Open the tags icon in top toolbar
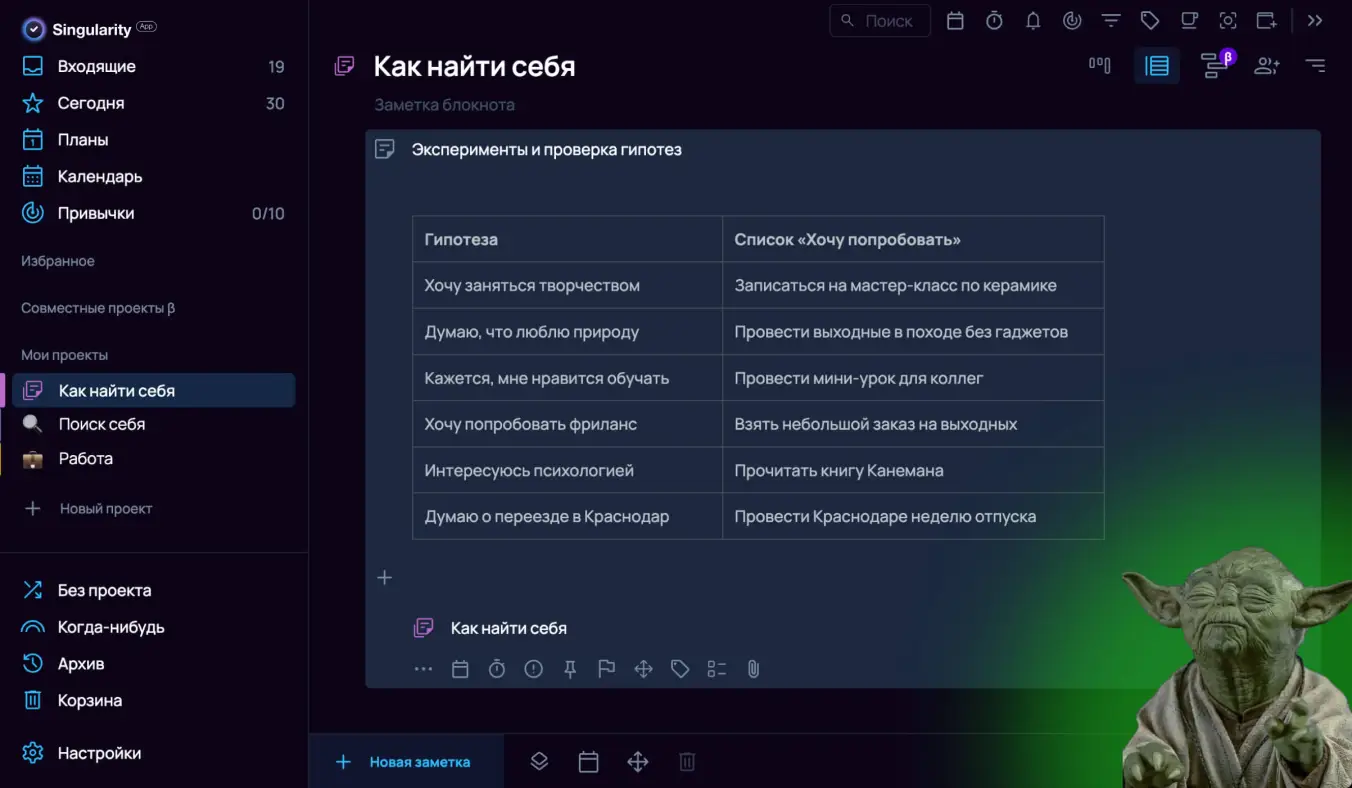Image resolution: width=1352 pixels, height=788 pixels. coord(1150,21)
